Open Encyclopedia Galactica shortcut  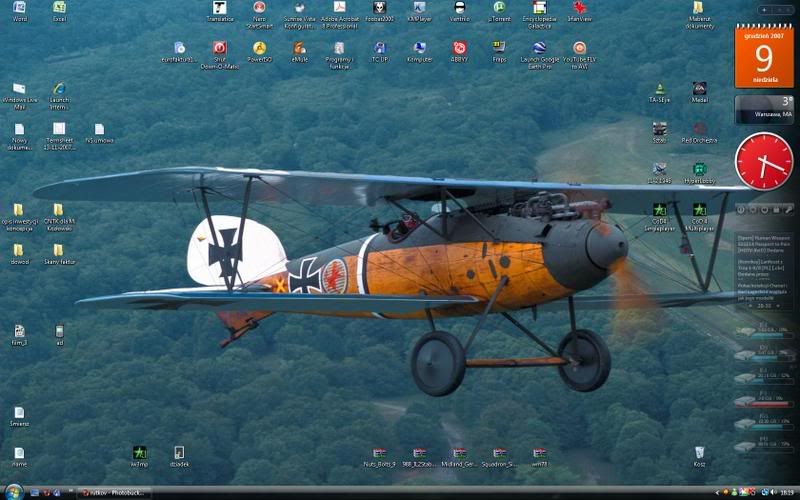coord(539,14)
